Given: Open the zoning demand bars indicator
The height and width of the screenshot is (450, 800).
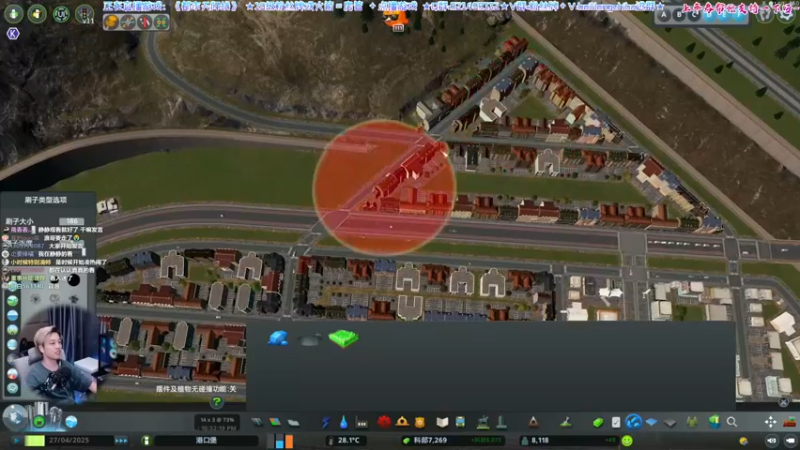Looking at the screenshot, I should pyautogui.click(x=281, y=440).
